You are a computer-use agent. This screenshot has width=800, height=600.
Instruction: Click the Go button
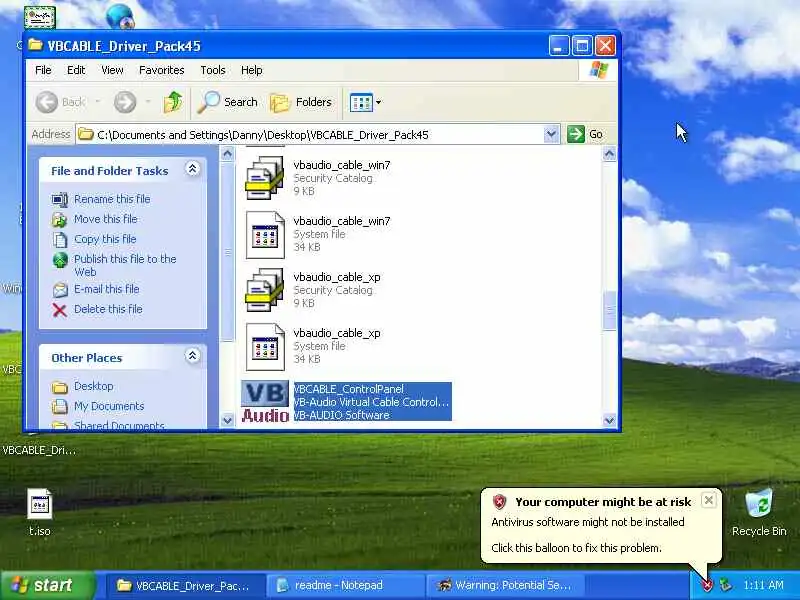[x=586, y=135]
